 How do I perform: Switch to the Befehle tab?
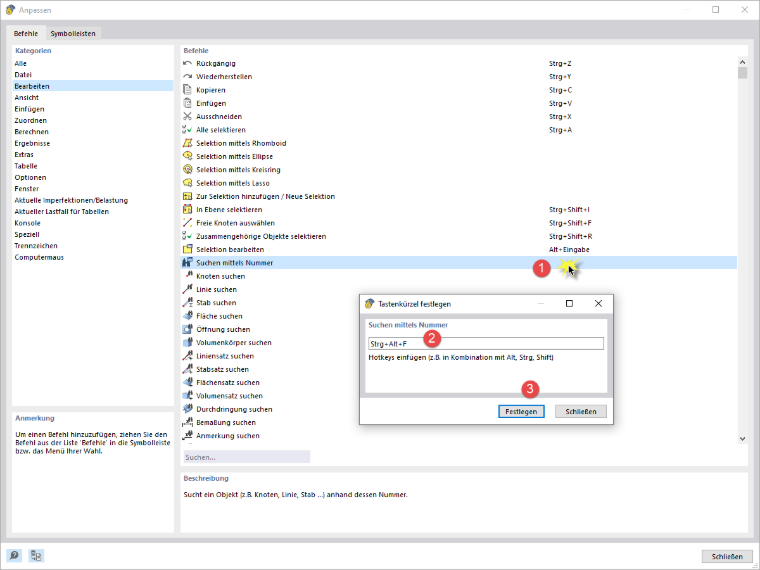tap(26, 33)
